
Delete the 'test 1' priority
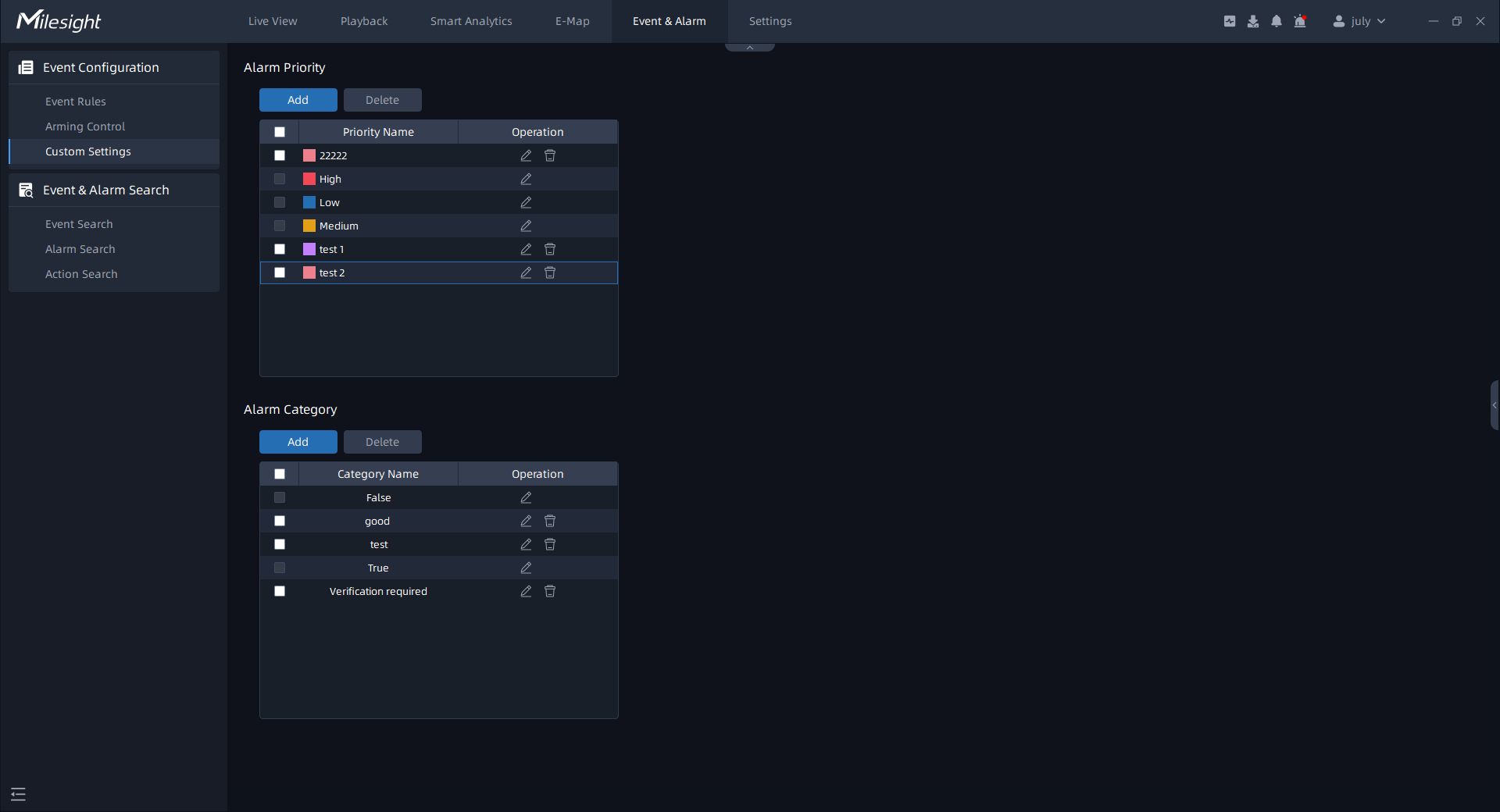point(550,249)
